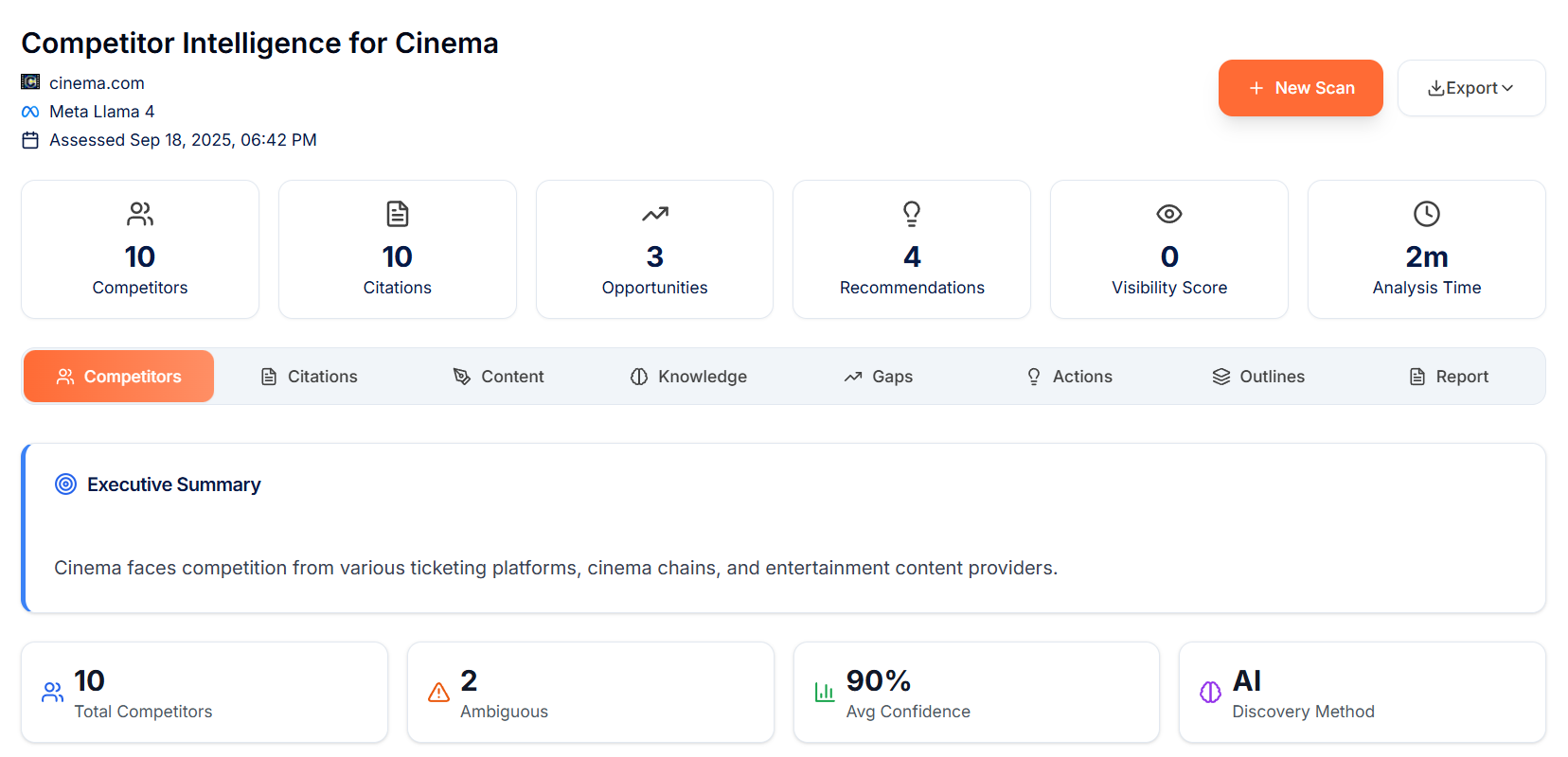The width and height of the screenshot is (1568, 757).
Task: Click the cinema.com favicon icon
Action: (x=30, y=82)
